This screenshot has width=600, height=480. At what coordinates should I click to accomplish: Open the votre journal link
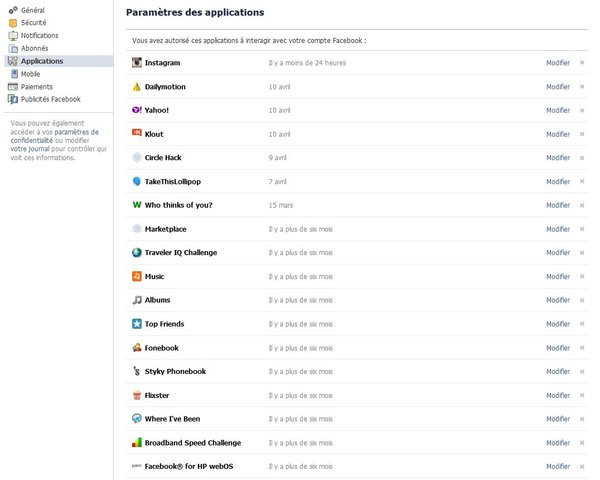point(30,149)
